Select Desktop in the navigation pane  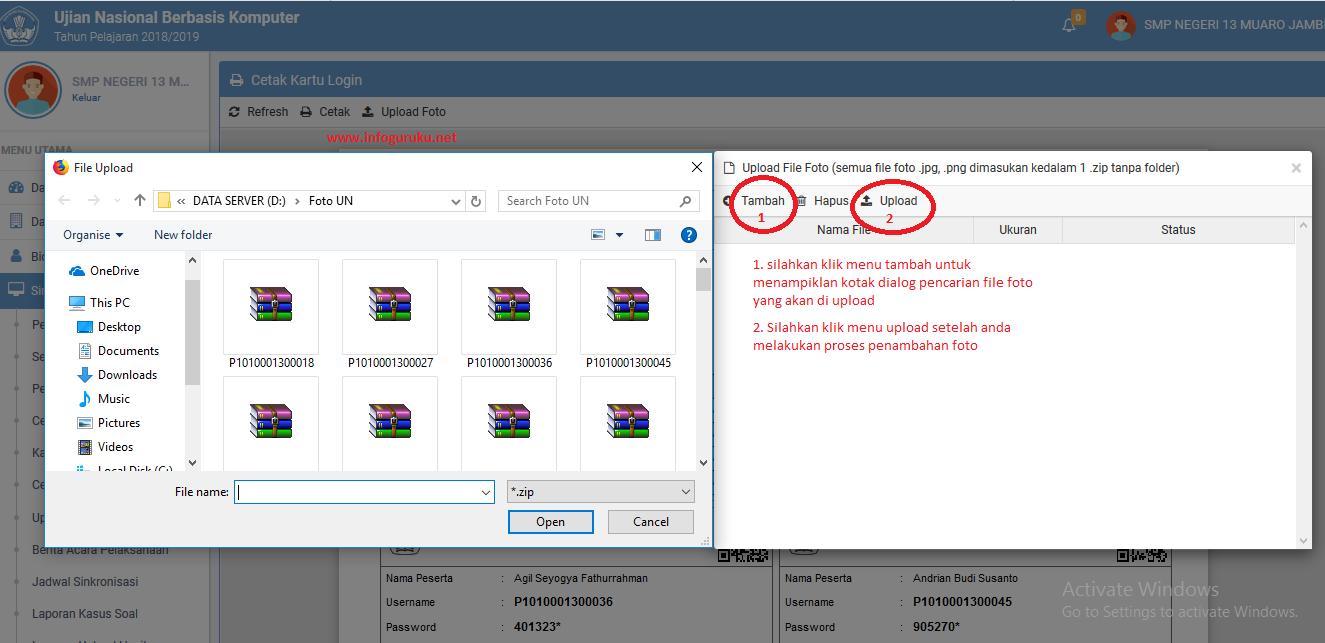tap(109, 327)
